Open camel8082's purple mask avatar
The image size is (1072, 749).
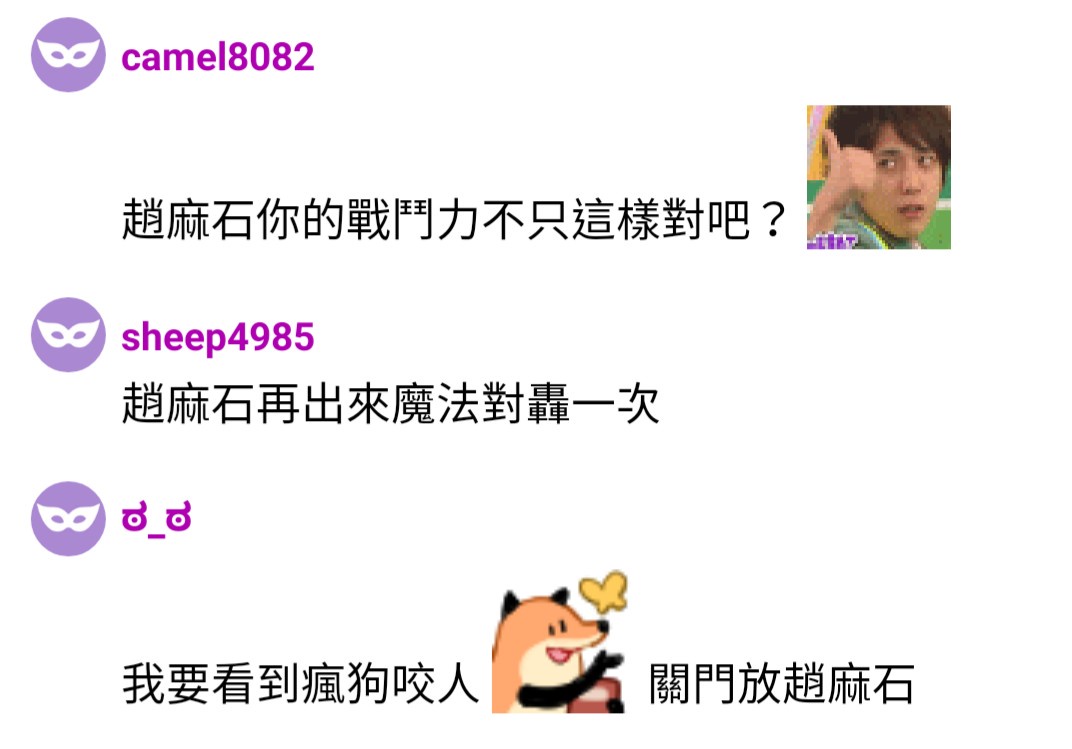pyautogui.click(x=68, y=55)
